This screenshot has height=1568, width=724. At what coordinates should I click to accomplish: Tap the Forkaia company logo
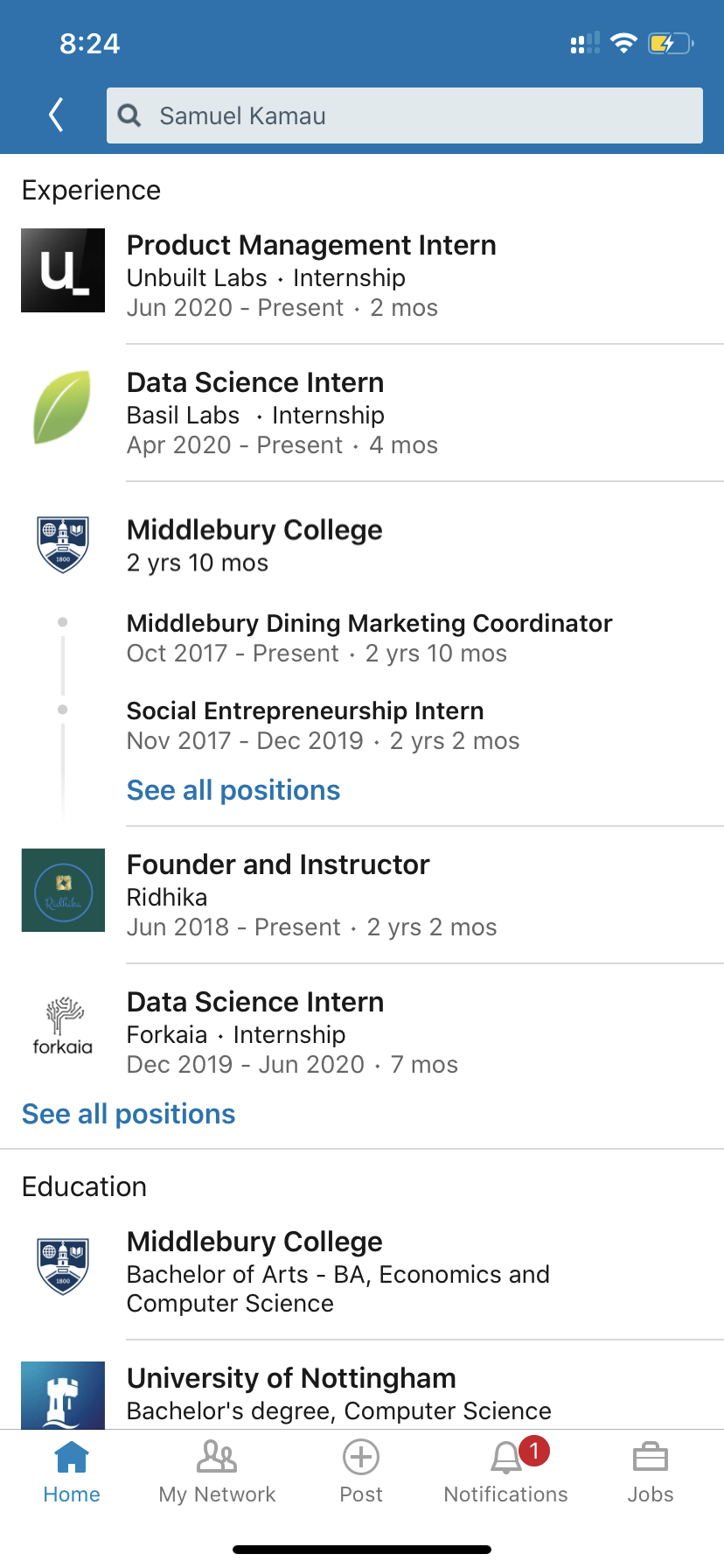click(x=63, y=1026)
